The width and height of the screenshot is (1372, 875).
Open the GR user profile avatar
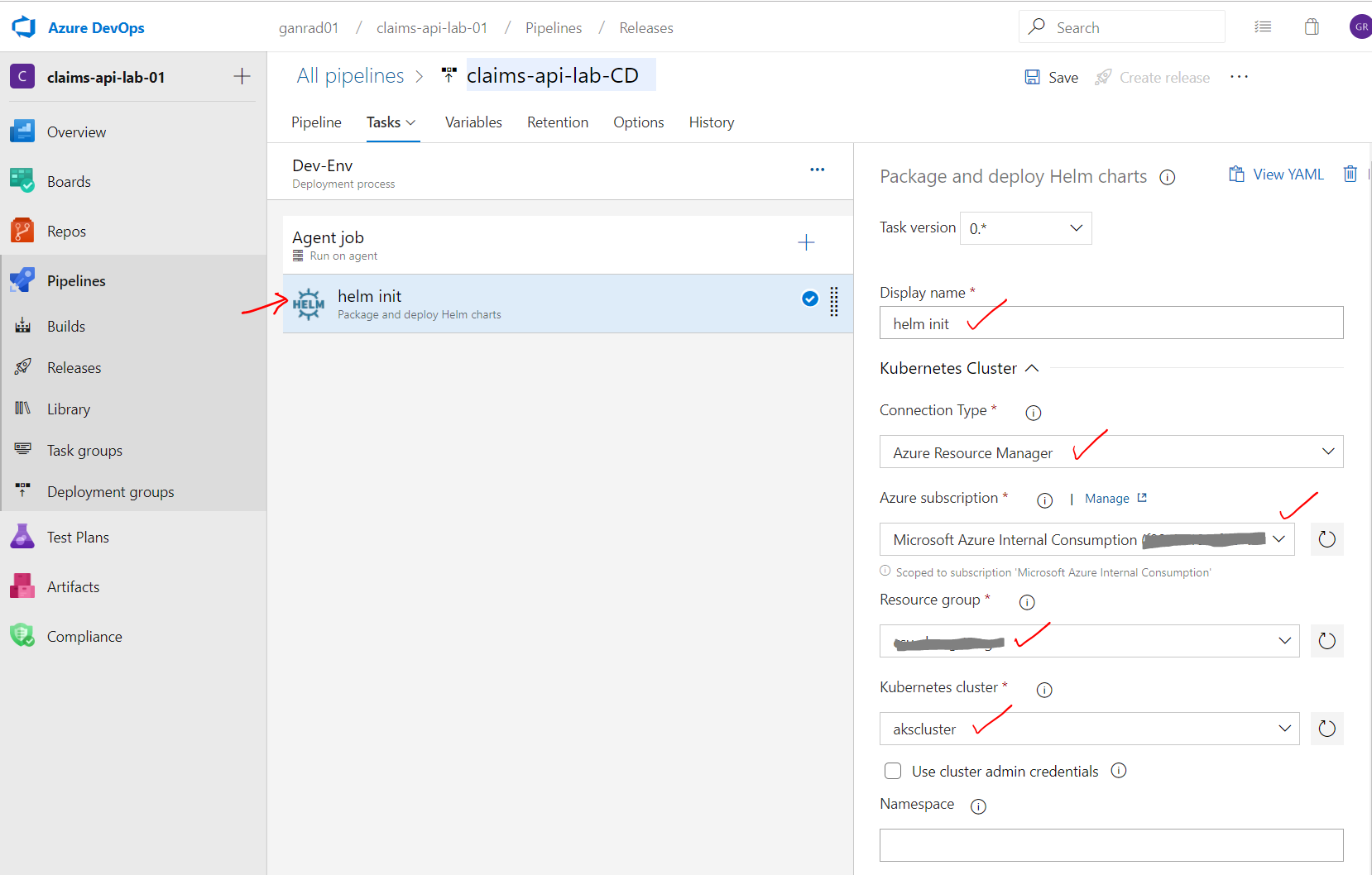click(x=1360, y=27)
